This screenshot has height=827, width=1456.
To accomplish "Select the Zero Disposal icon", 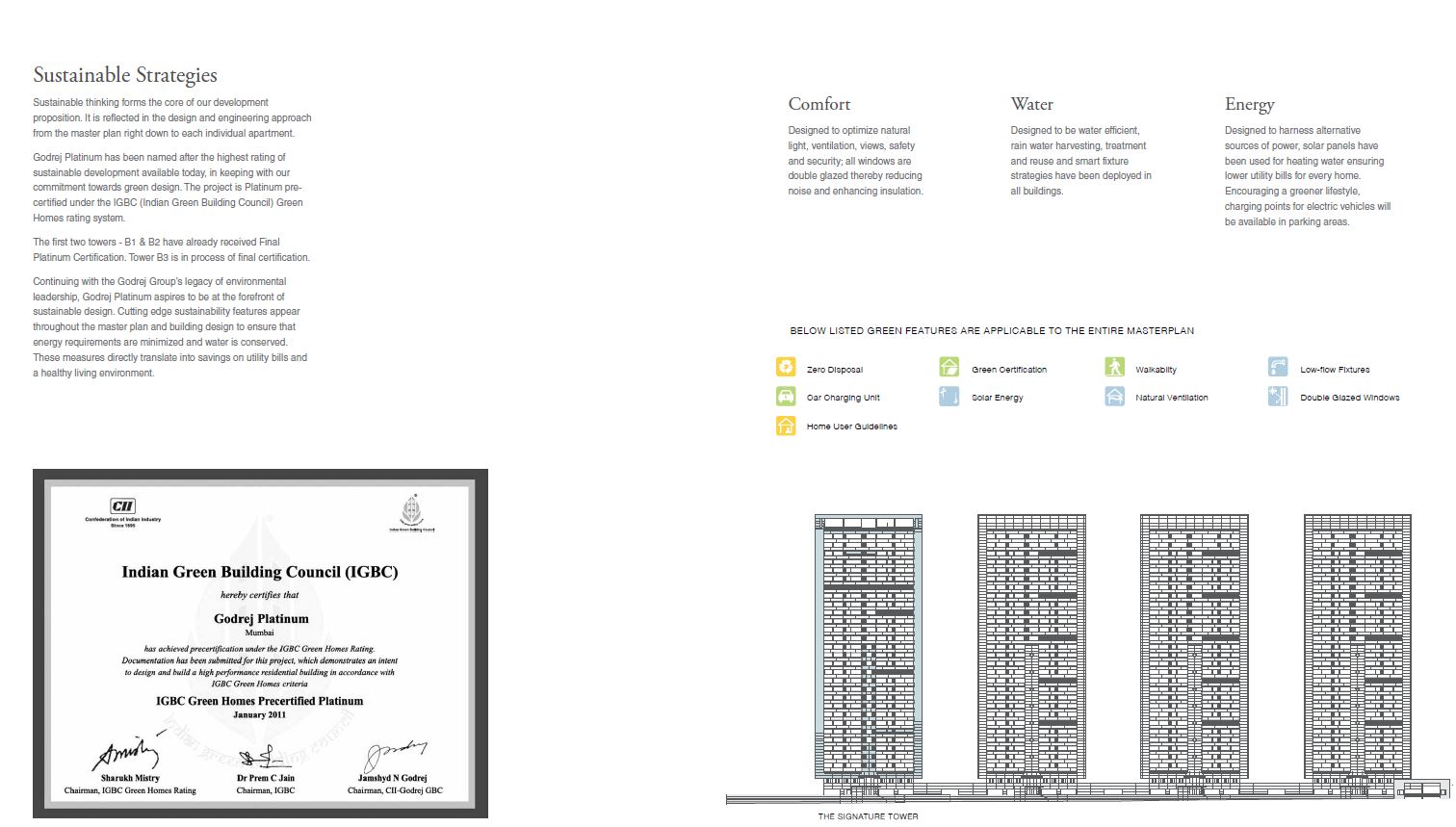I will click(x=786, y=367).
